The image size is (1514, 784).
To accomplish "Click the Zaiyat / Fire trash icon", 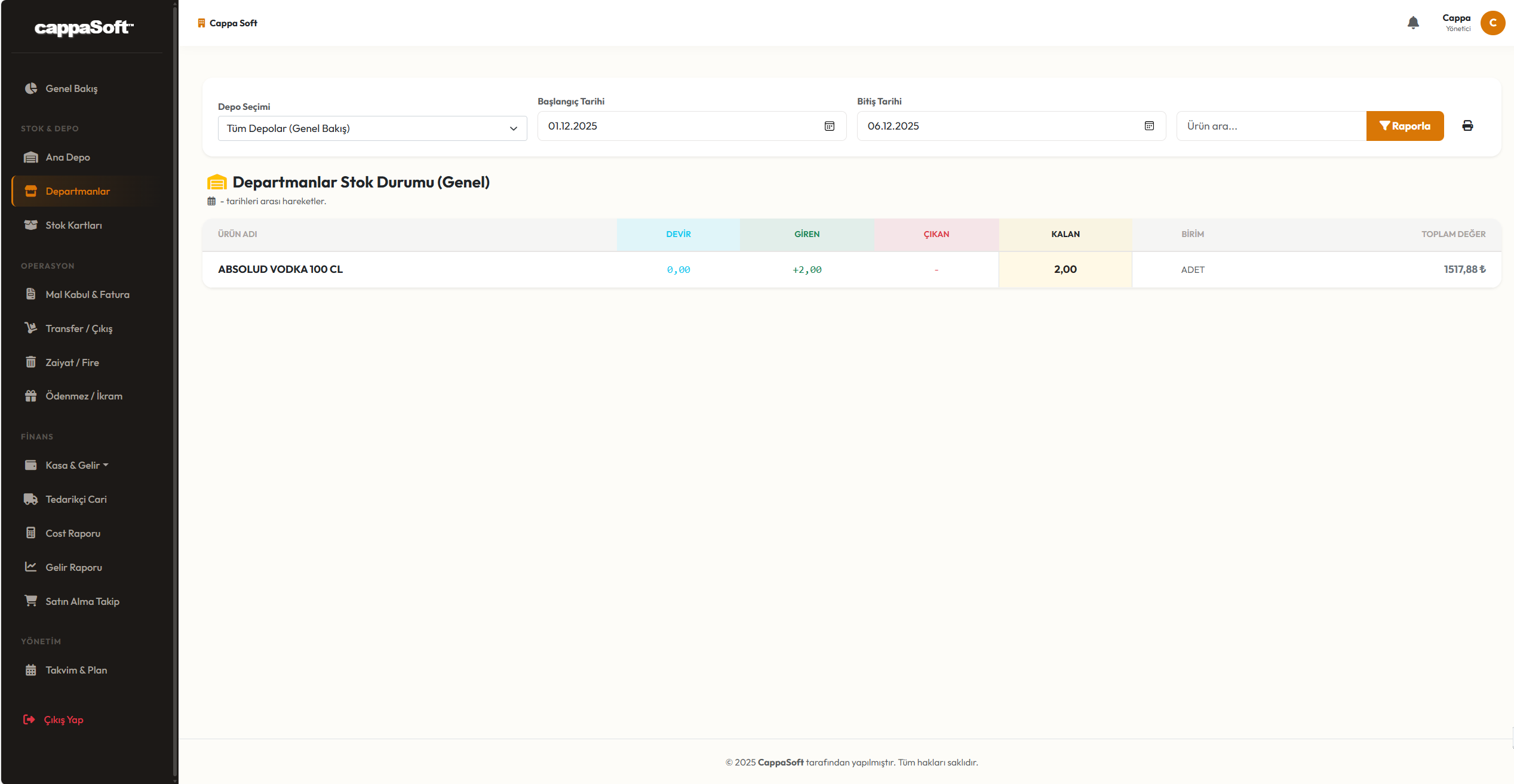I will 31,362.
